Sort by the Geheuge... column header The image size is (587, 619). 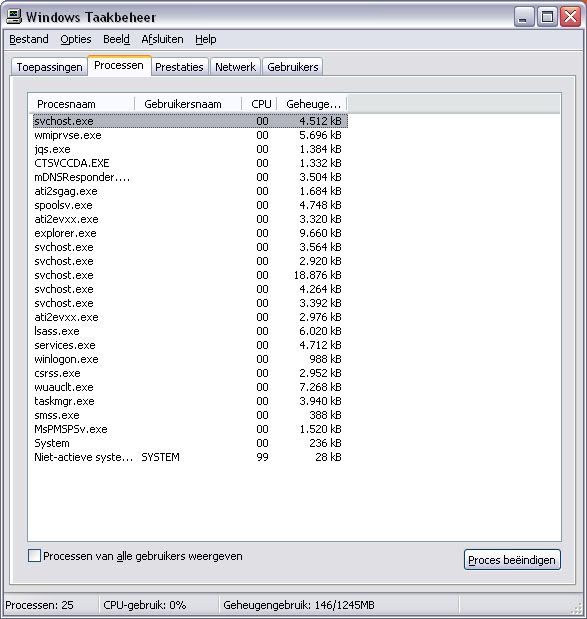(312, 104)
